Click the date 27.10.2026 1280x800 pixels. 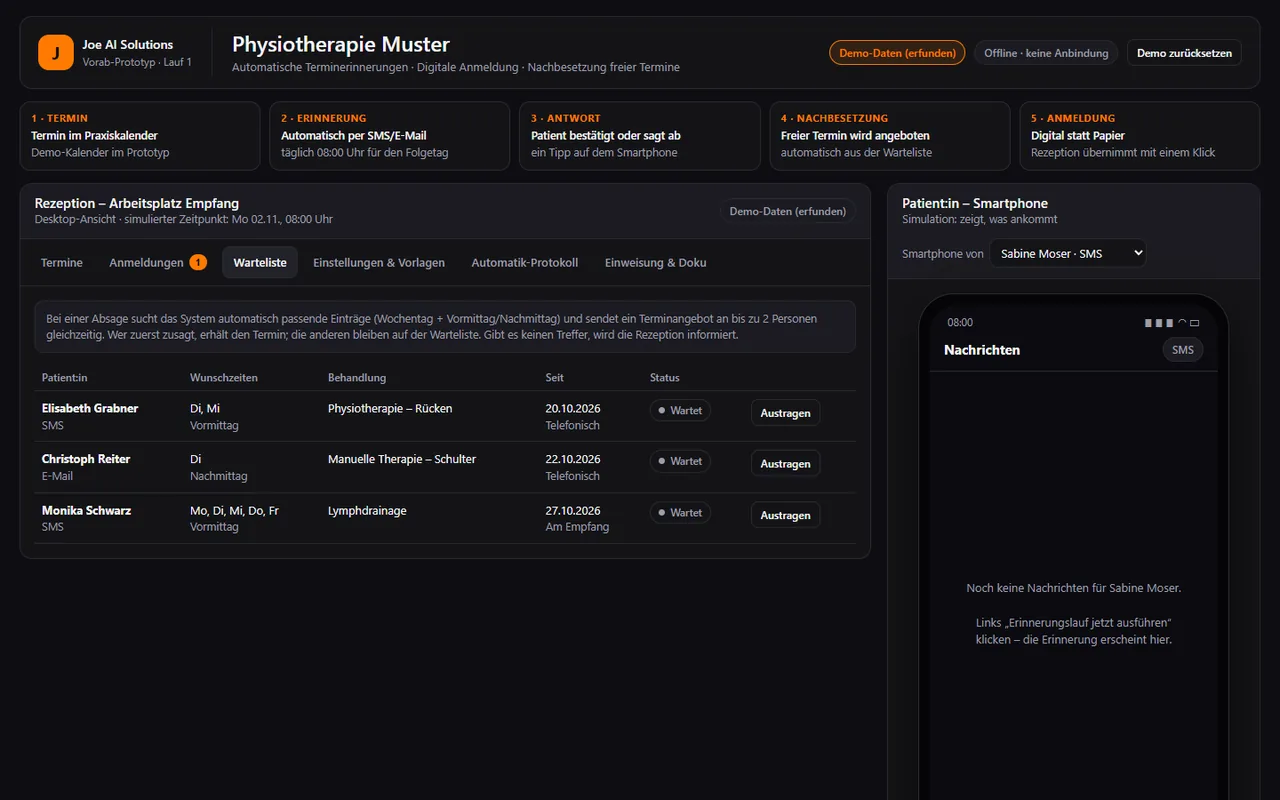[573, 510]
